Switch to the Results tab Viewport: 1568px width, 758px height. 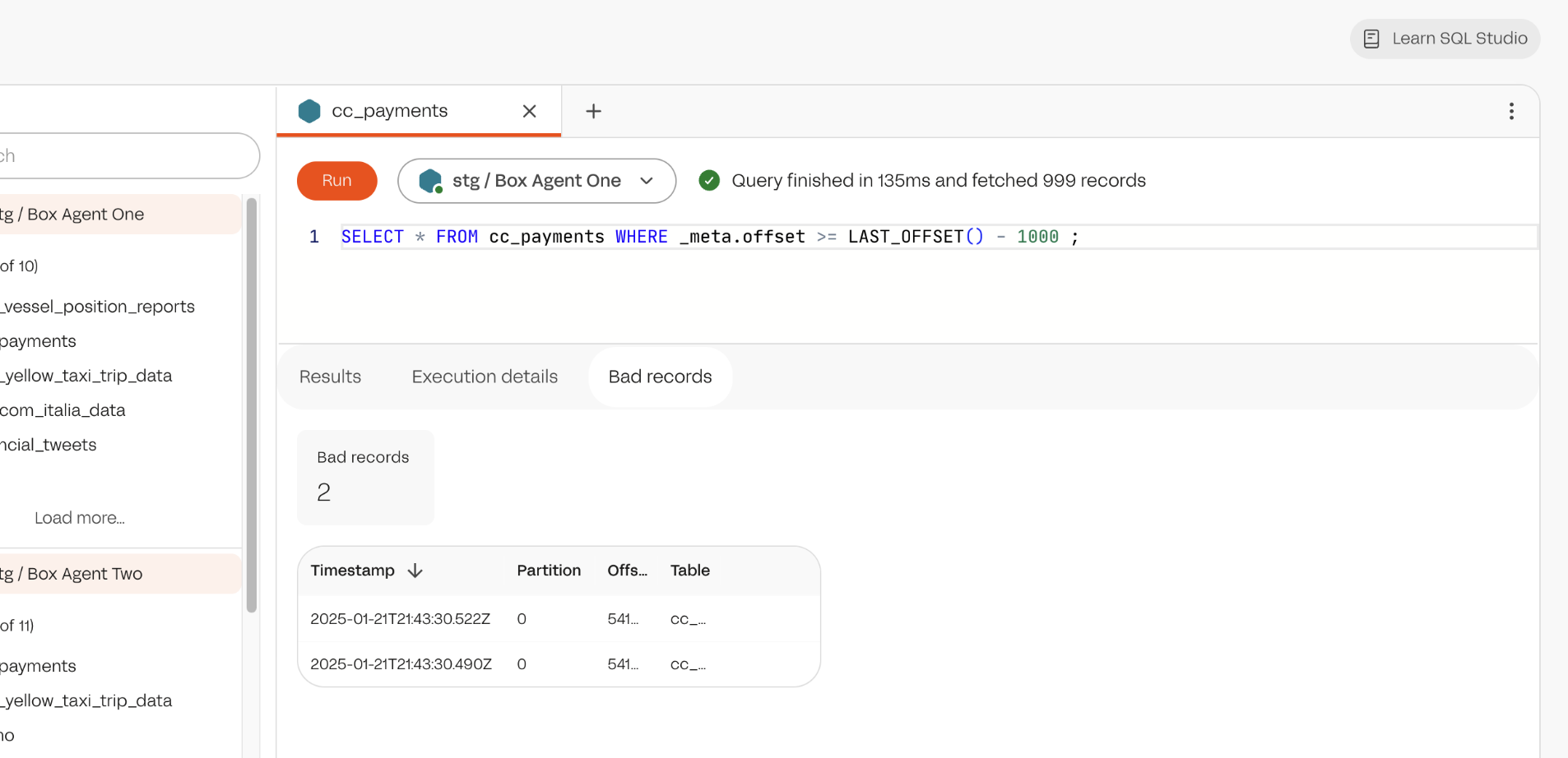click(330, 377)
